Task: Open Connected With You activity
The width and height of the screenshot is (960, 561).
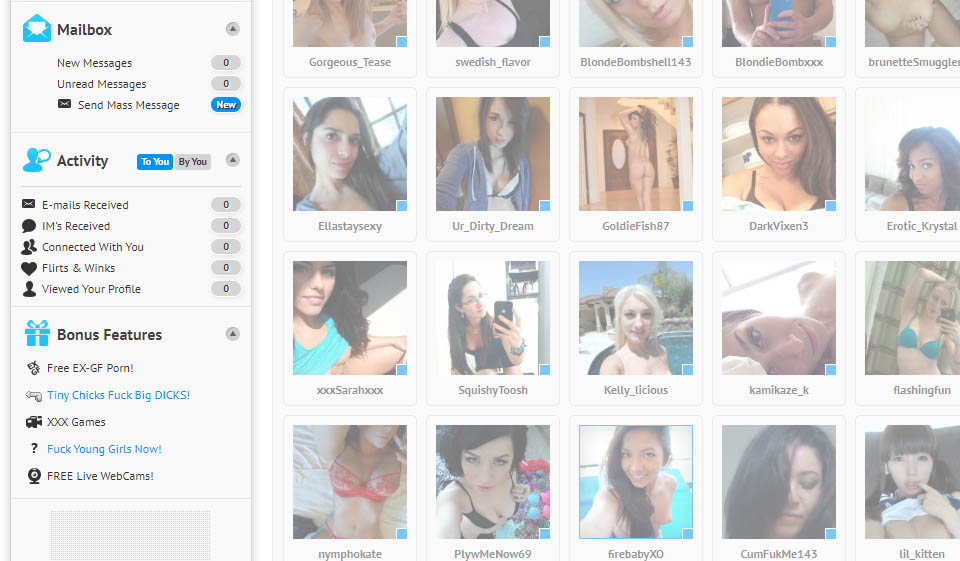Action: (x=92, y=247)
